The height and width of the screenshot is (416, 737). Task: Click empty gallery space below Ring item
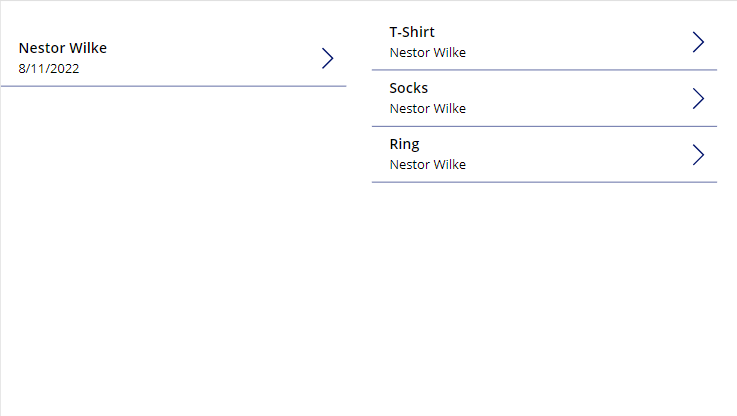pyautogui.click(x=544, y=296)
